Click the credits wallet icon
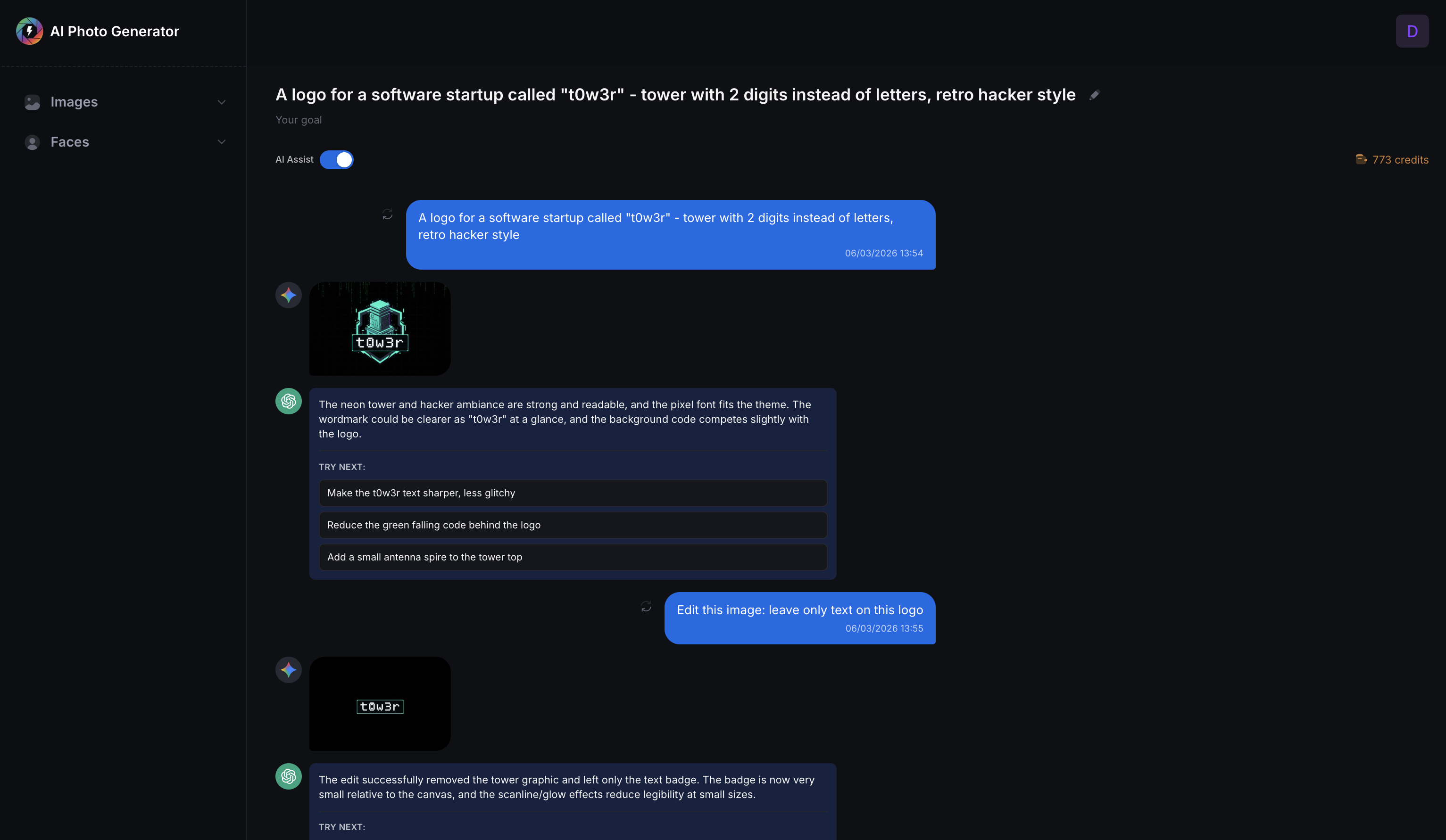1446x840 pixels. [1361, 159]
